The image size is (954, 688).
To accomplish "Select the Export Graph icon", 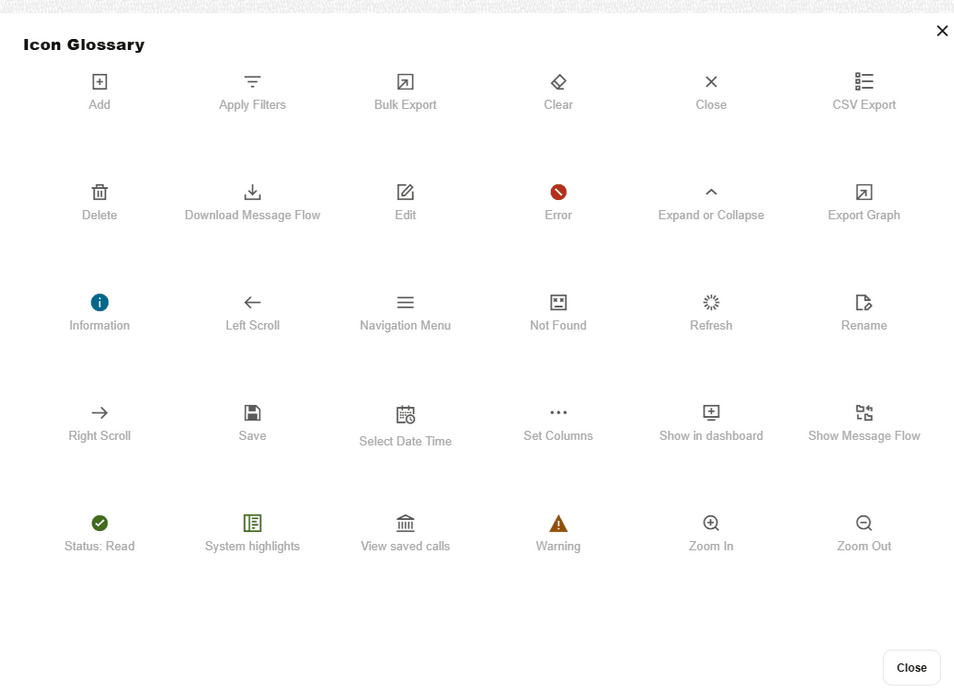I will pyautogui.click(x=863, y=191).
